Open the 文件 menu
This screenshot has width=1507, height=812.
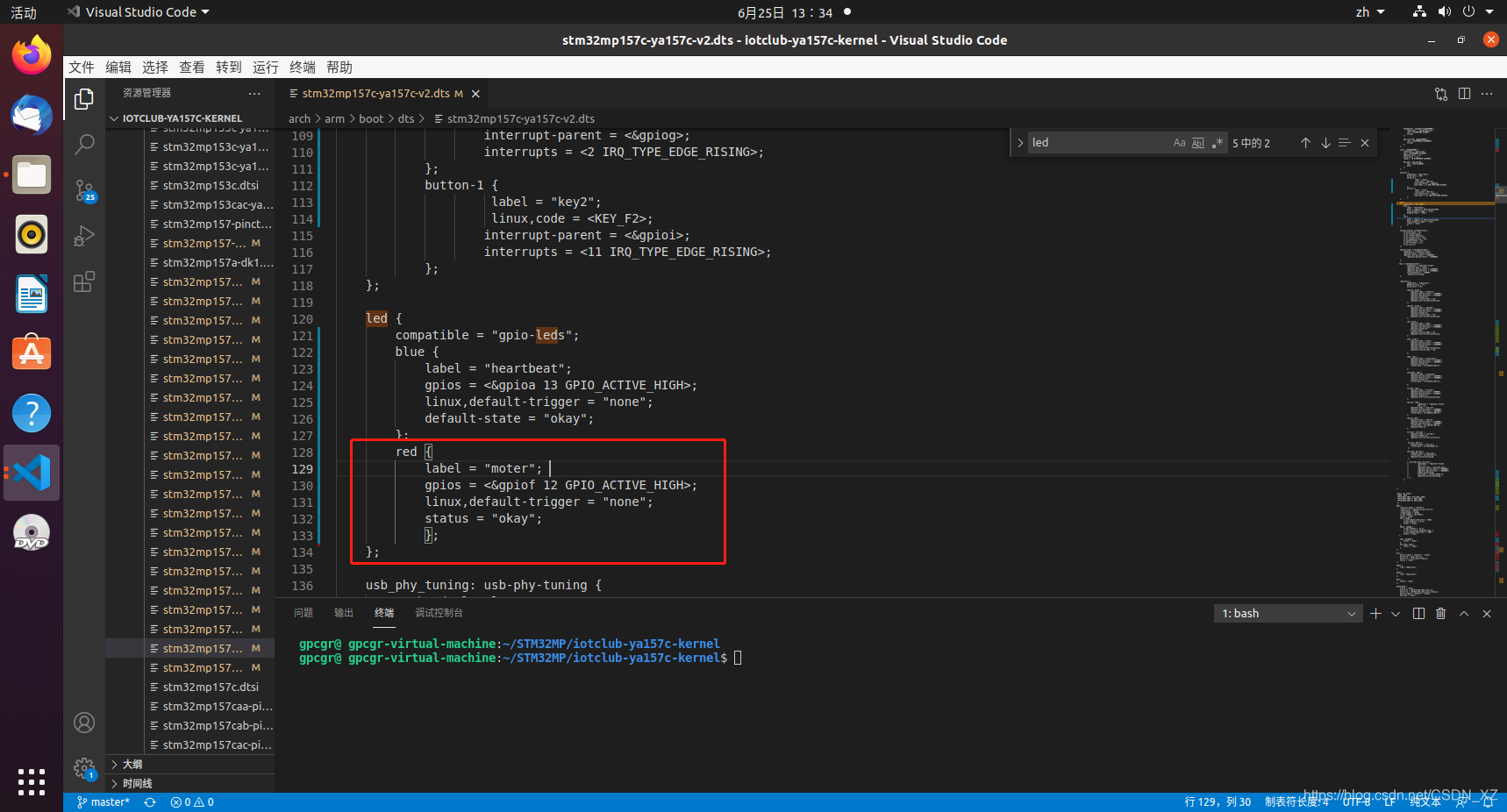pos(82,68)
